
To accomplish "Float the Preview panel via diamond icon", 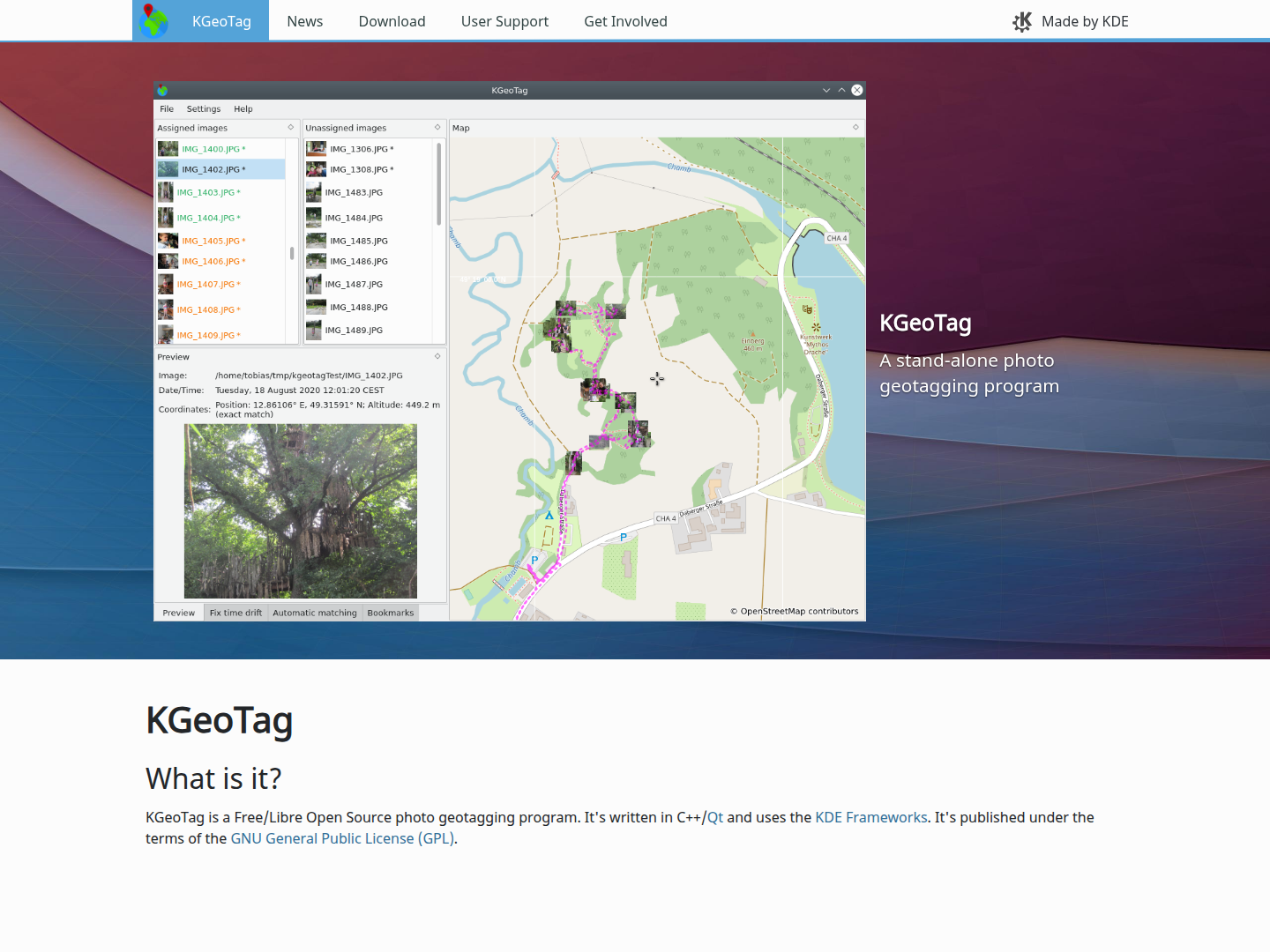I will point(437,356).
